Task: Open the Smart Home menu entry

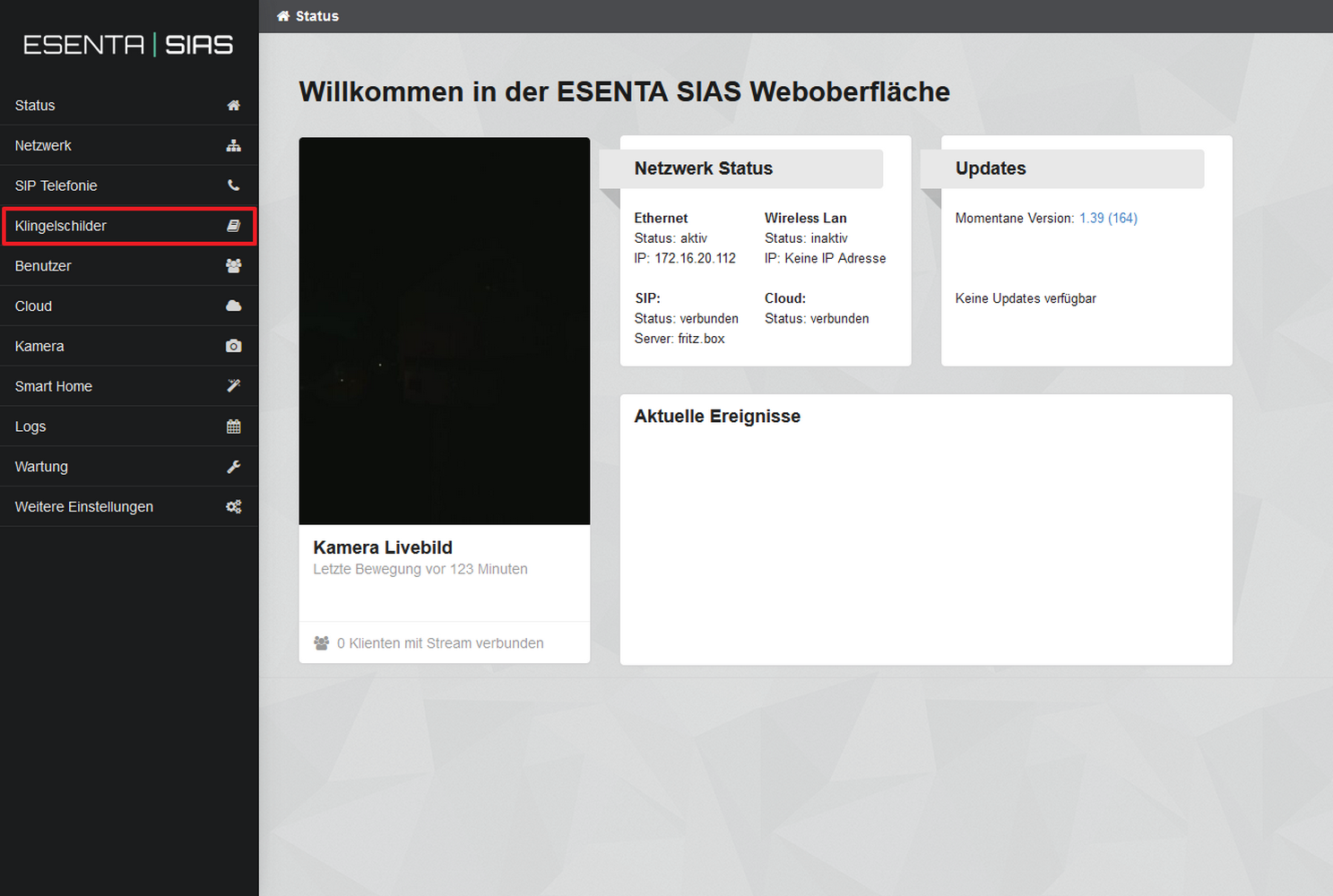Action: pos(129,386)
